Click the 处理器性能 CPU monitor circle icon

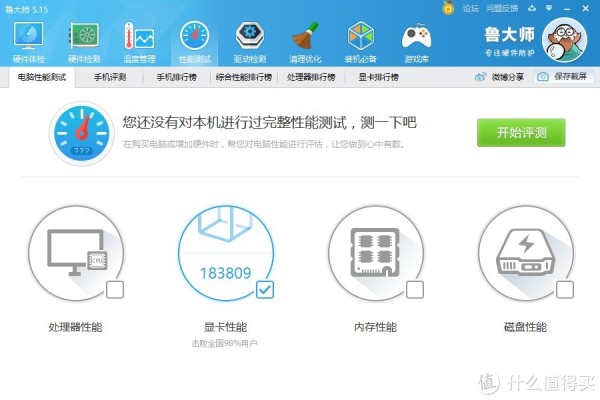[x=76, y=253]
